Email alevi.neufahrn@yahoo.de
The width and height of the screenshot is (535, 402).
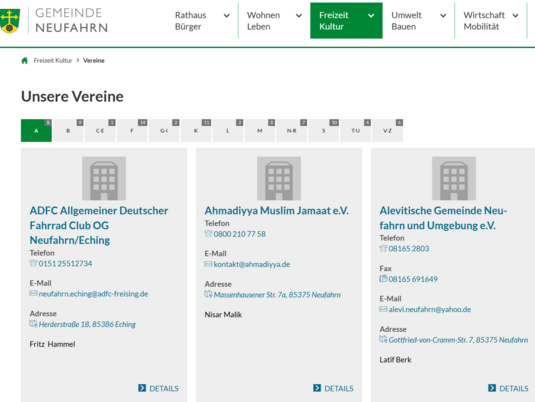point(430,309)
